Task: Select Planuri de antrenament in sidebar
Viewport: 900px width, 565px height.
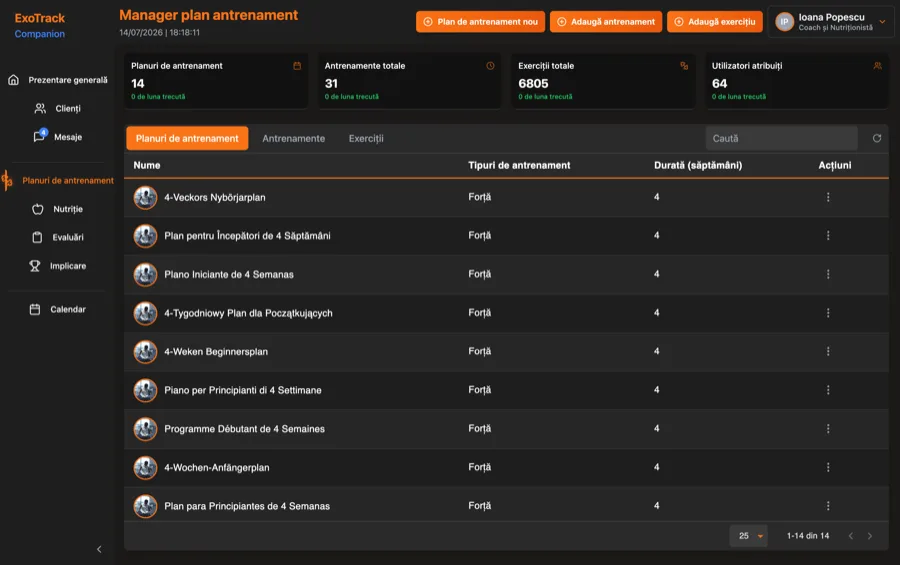Action: pos(57,180)
